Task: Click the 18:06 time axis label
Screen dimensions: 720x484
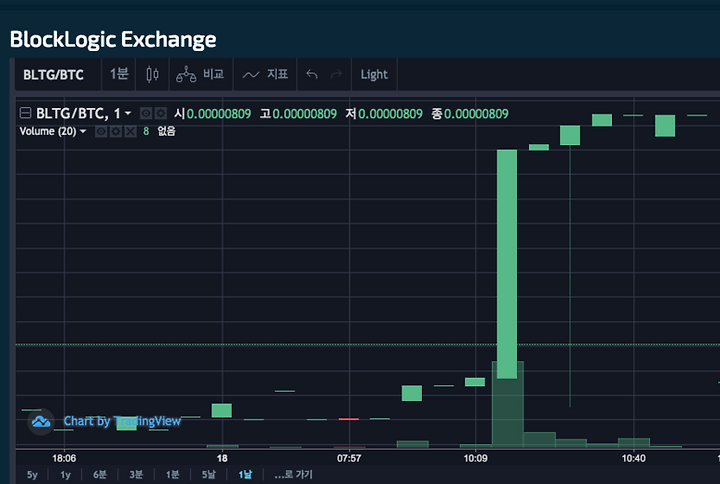Action: coord(64,458)
